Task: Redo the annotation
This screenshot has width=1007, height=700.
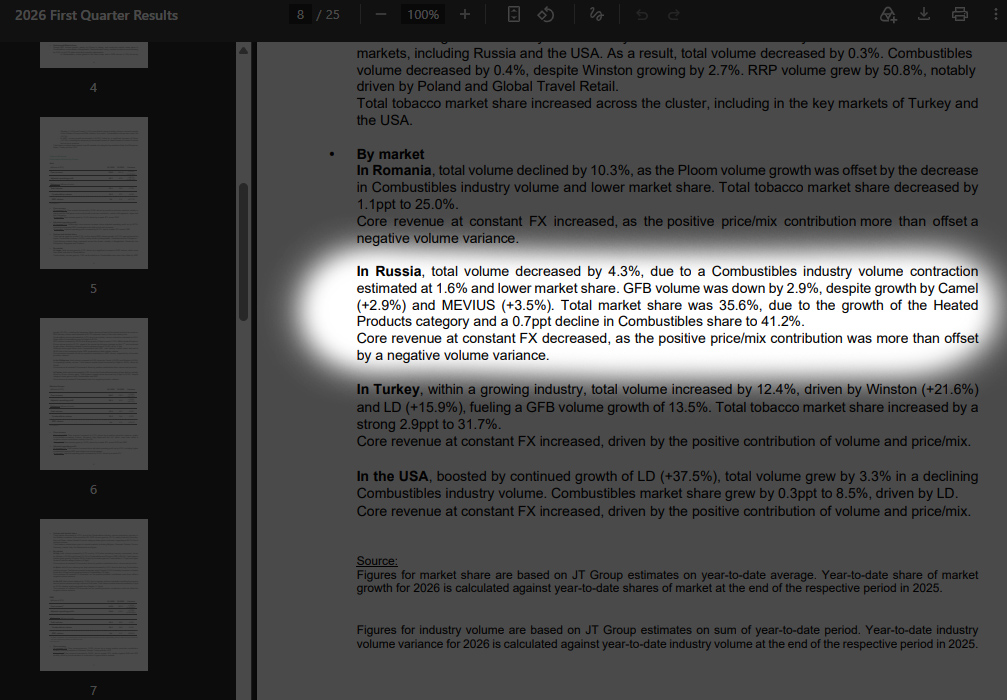Action: [x=674, y=15]
